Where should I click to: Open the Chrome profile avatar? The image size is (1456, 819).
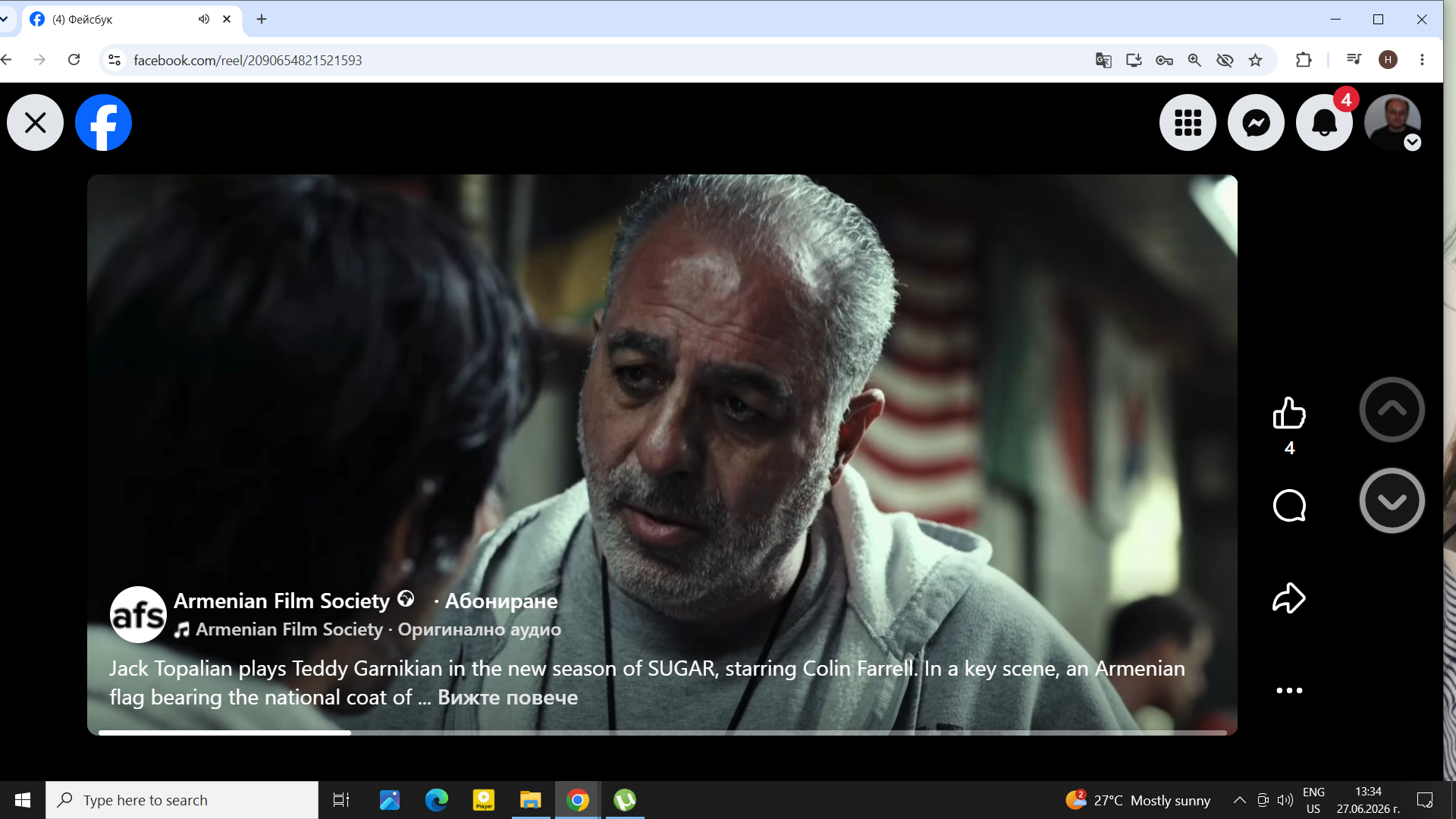point(1388,60)
